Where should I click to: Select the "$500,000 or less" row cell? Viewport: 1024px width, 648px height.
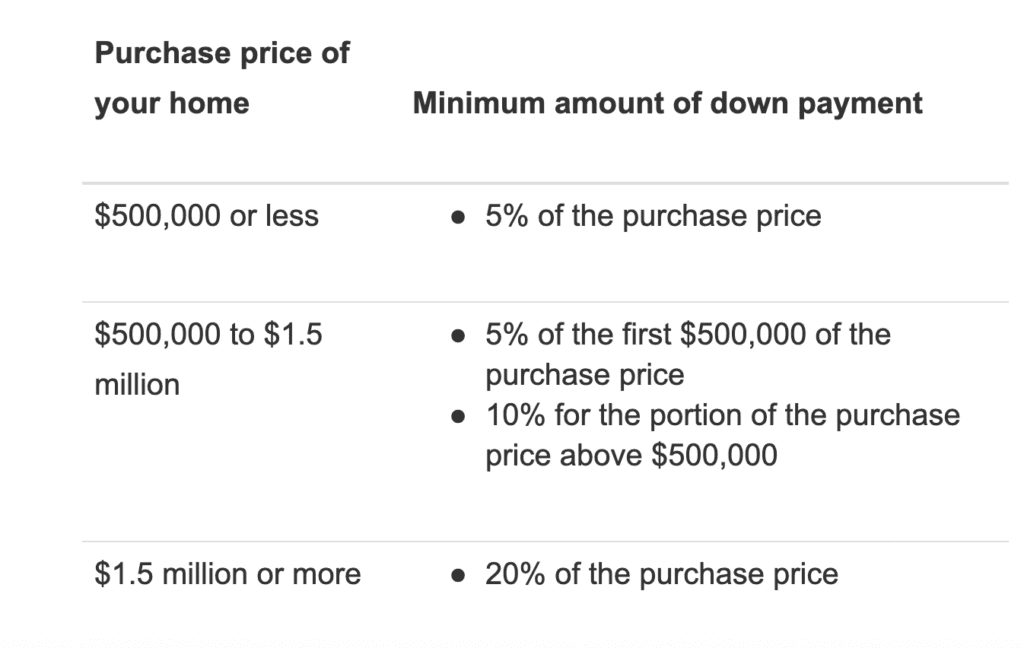tap(206, 216)
